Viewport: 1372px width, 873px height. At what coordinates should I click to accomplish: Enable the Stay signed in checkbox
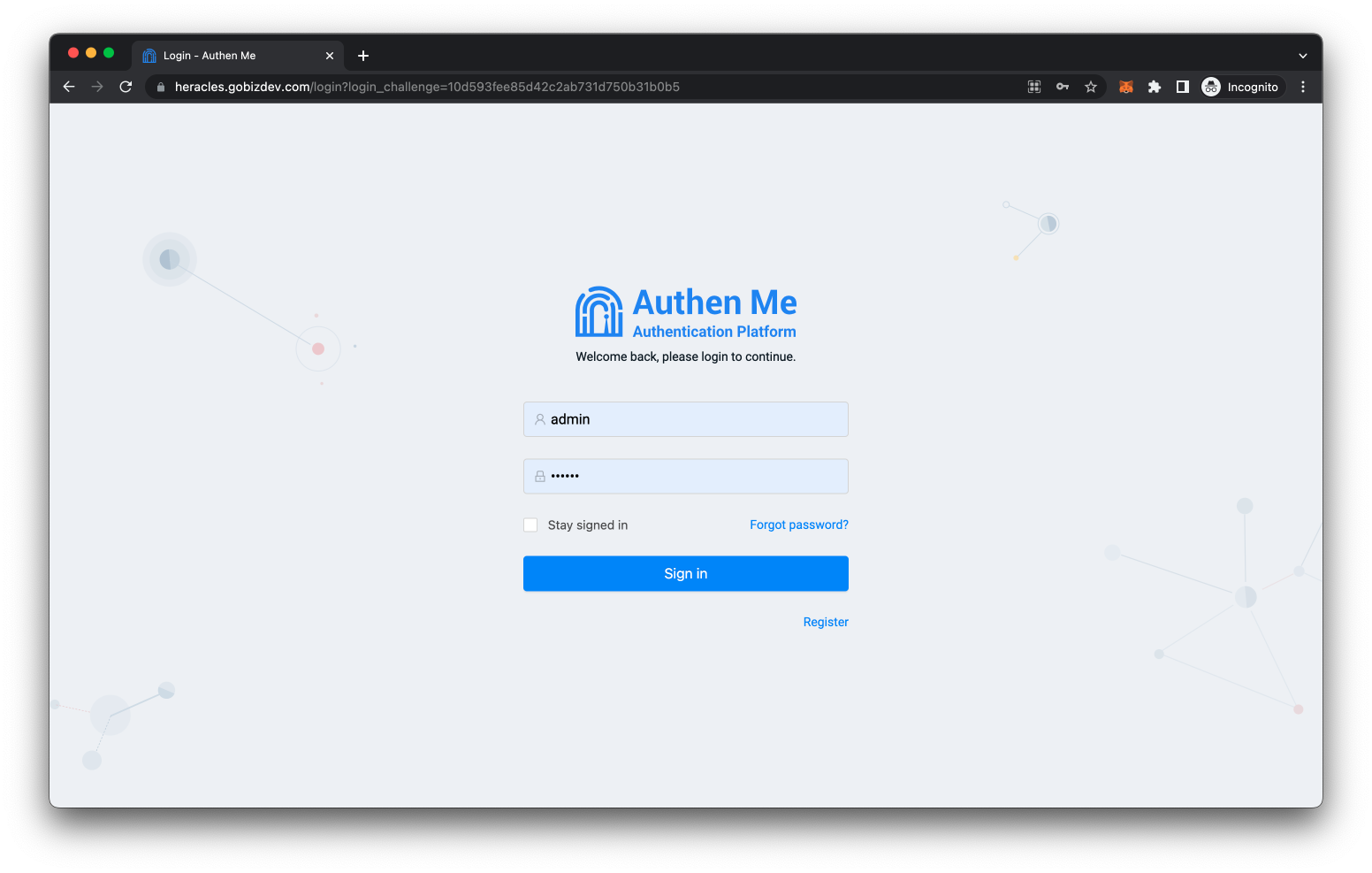click(x=530, y=525)
